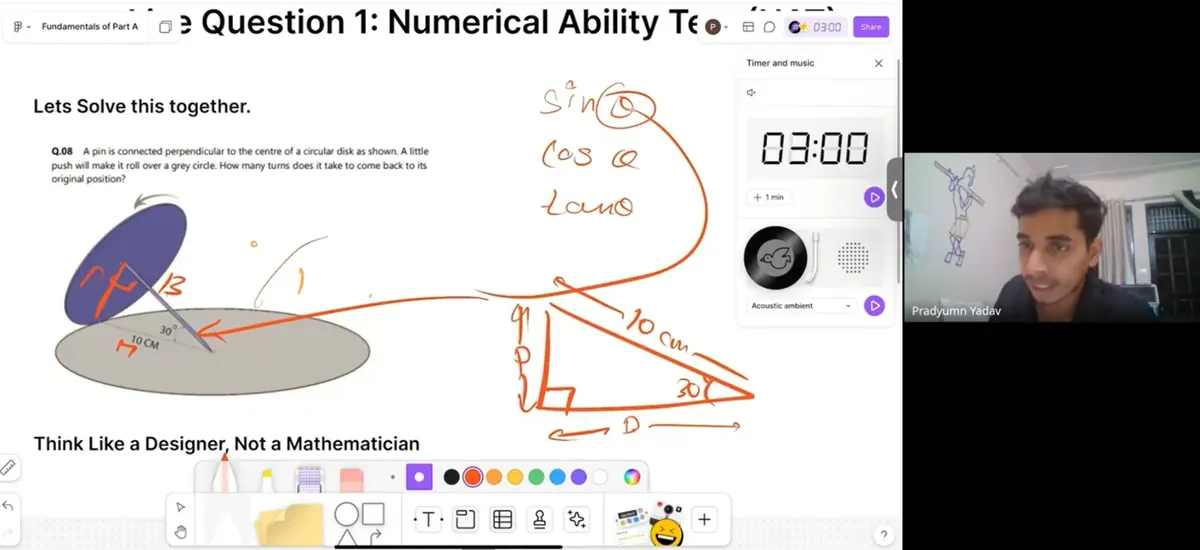Screen dimensions: 1200x550
Task: Pick the blue color swatch
Action: tap(557, 477)
